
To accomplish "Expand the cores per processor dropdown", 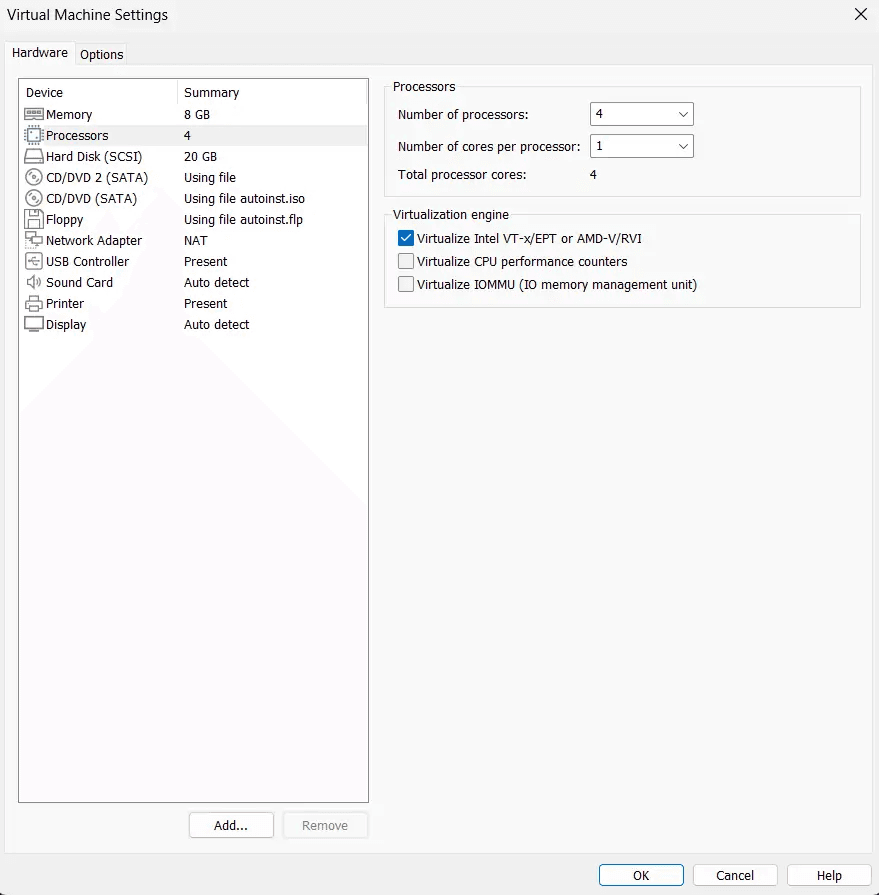I will [641, 146].
